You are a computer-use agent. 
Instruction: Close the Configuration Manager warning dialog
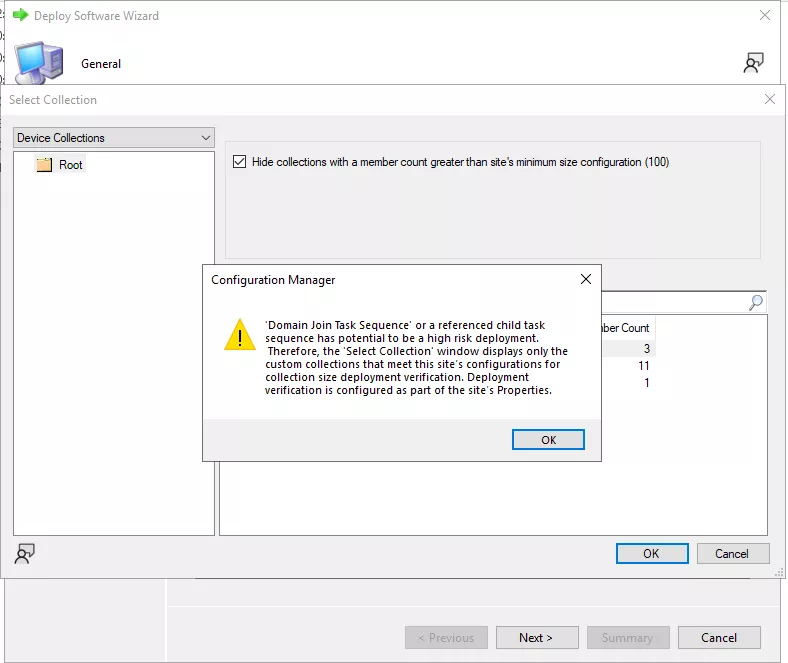(x=585, y=279)
